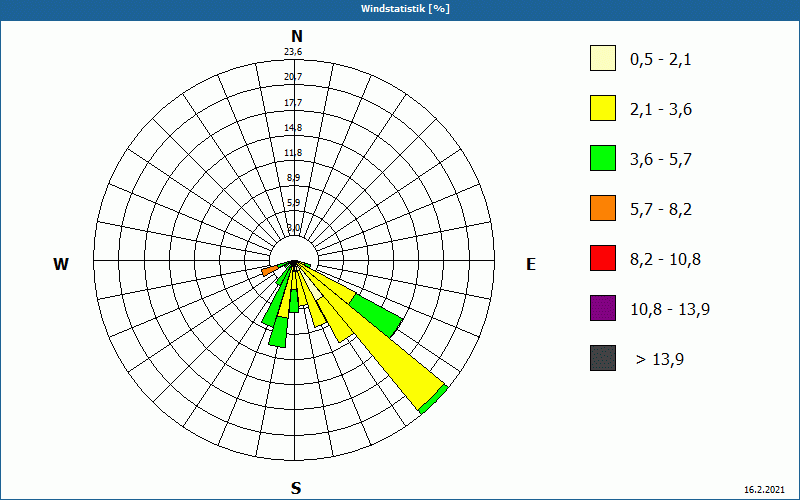Click the 17,7 ring scale value
The width and height of the screenshot is (800, 500).
click(293, 103)
